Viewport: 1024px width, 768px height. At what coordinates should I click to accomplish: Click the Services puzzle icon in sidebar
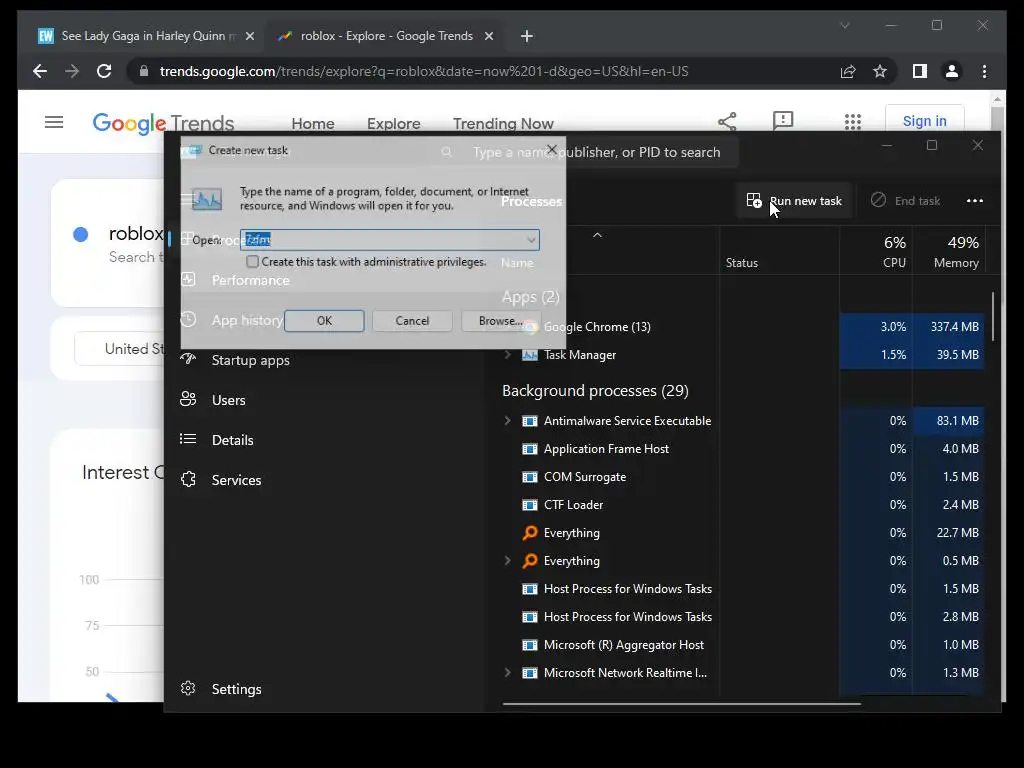188,479
